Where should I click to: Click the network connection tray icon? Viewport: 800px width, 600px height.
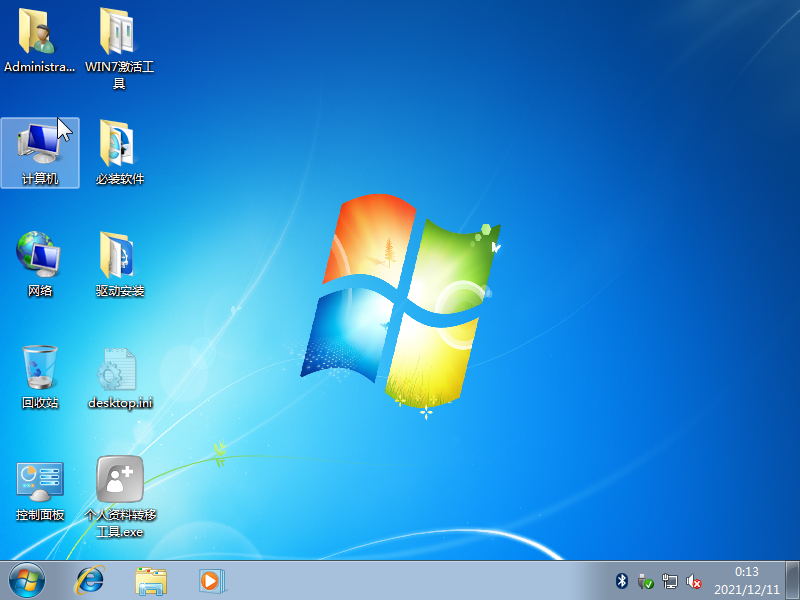click(669, 581)
